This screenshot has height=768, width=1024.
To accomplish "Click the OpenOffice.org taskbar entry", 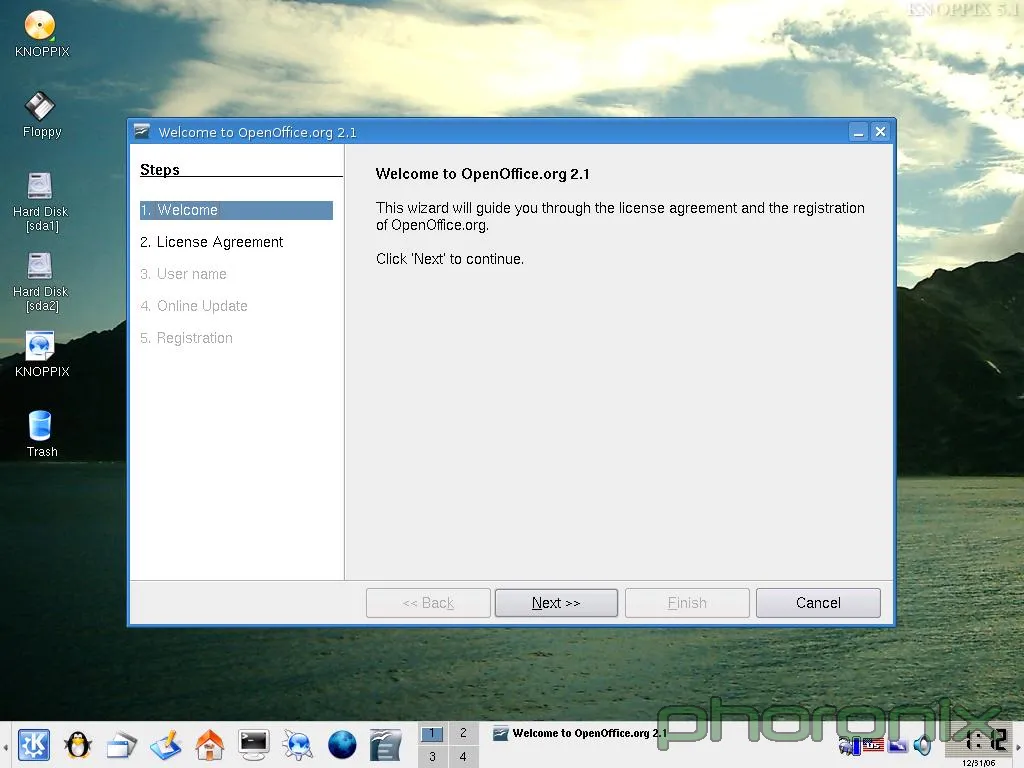I will [x=580, y=733].
